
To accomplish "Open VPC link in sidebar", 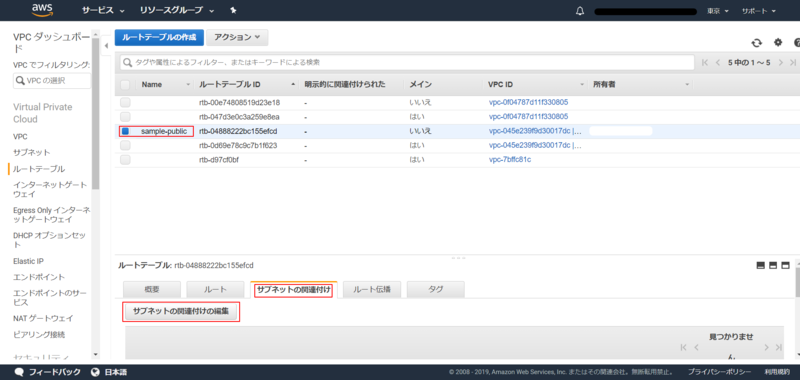I will point(20,137).
